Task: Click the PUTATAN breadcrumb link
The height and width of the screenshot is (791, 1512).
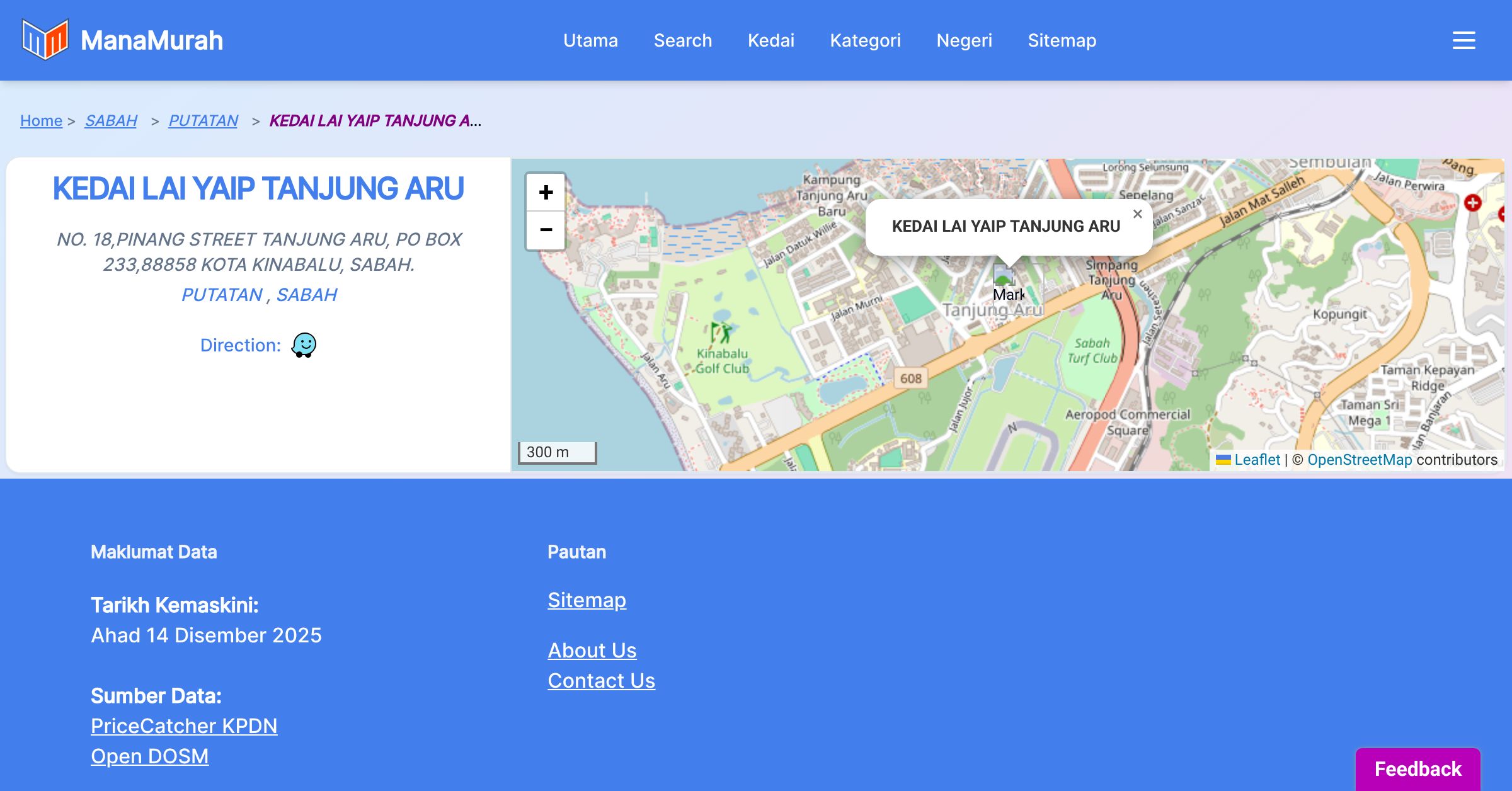Action: point(203,120)
